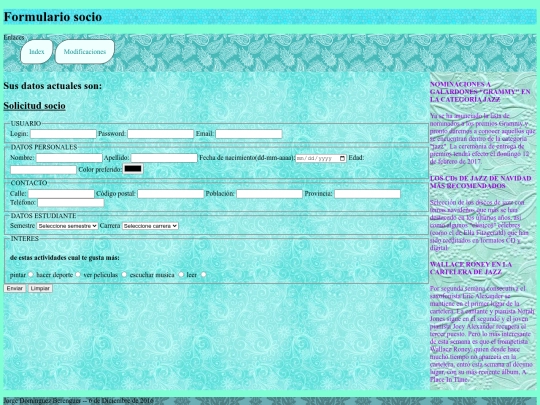Image resolution: width=540 pixels, height=405 pixels.
Task: Click the Jorge Domínguez Berenguer footer text
Action: coord(78,401)
